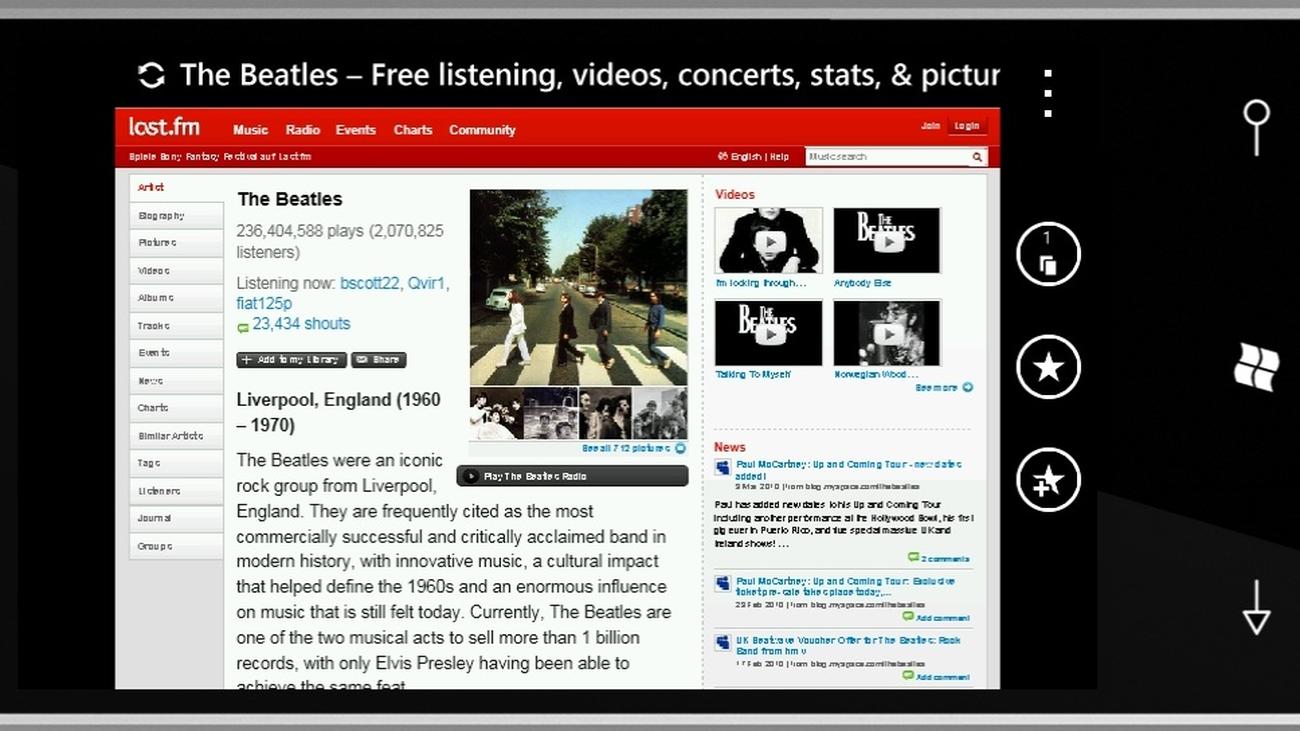This screenshot has width=1300, height=731.
Task: Click the Share button
Action: 378,360
